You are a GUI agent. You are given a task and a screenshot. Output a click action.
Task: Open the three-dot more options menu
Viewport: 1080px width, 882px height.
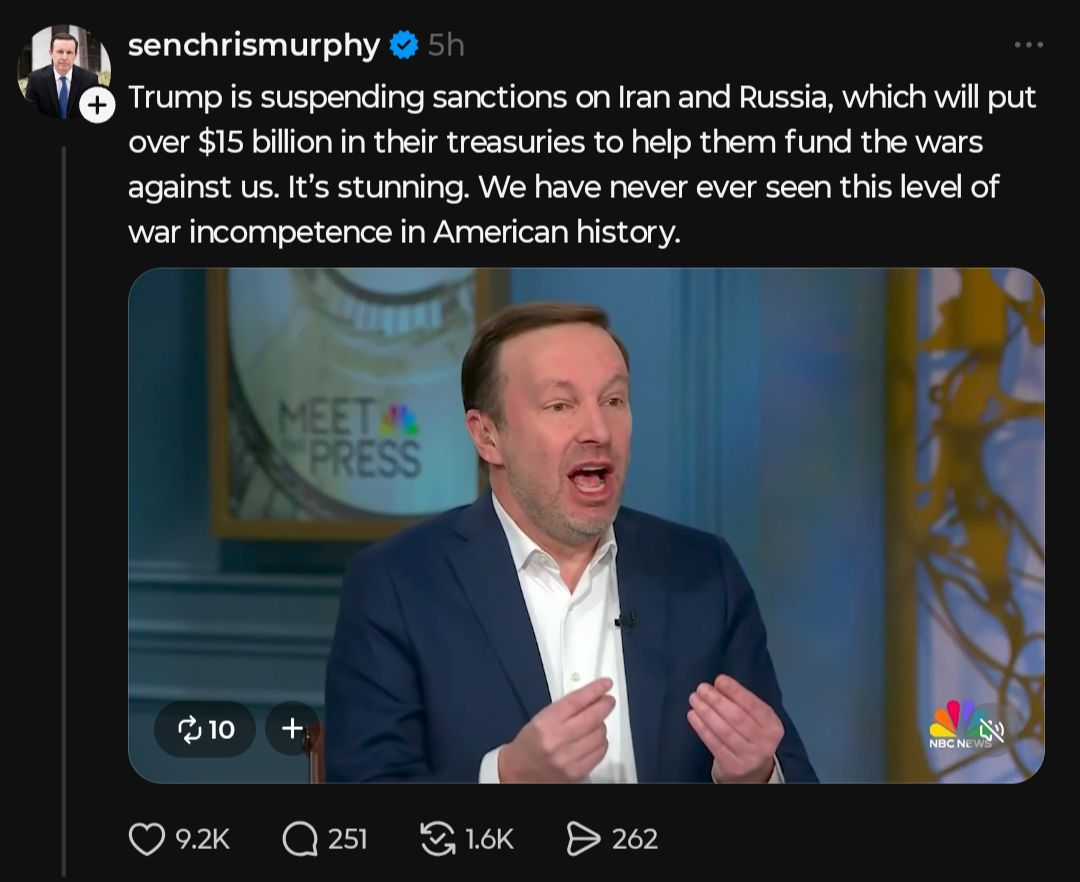pyautogui.click(x=1028, y=45)
